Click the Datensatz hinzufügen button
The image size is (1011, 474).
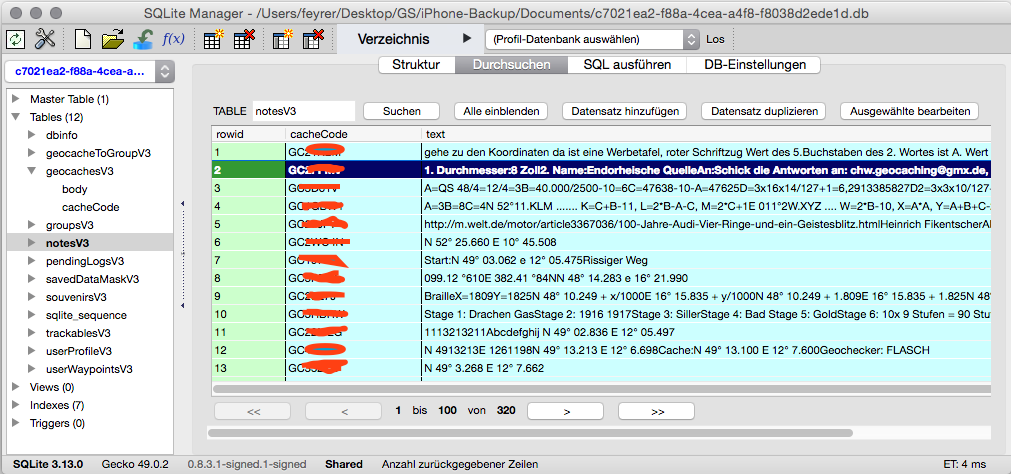pos(625,111)
